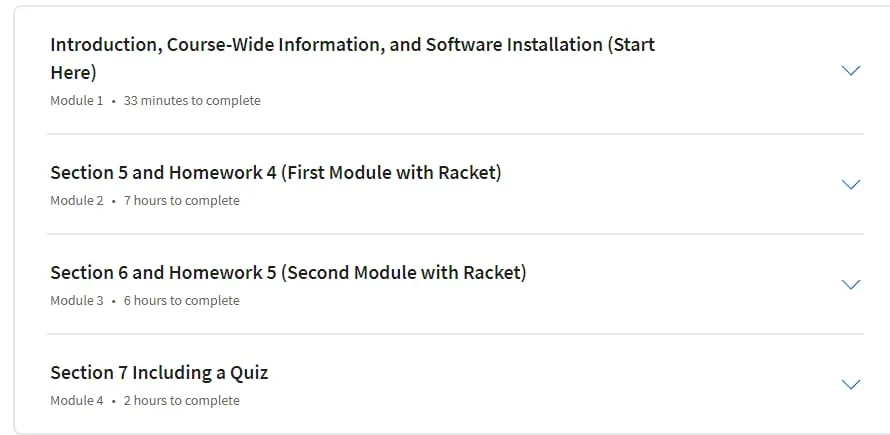Open the Section 6 and Homework 5 title
This screenshot has width=890, height=435.
point(288,273)
